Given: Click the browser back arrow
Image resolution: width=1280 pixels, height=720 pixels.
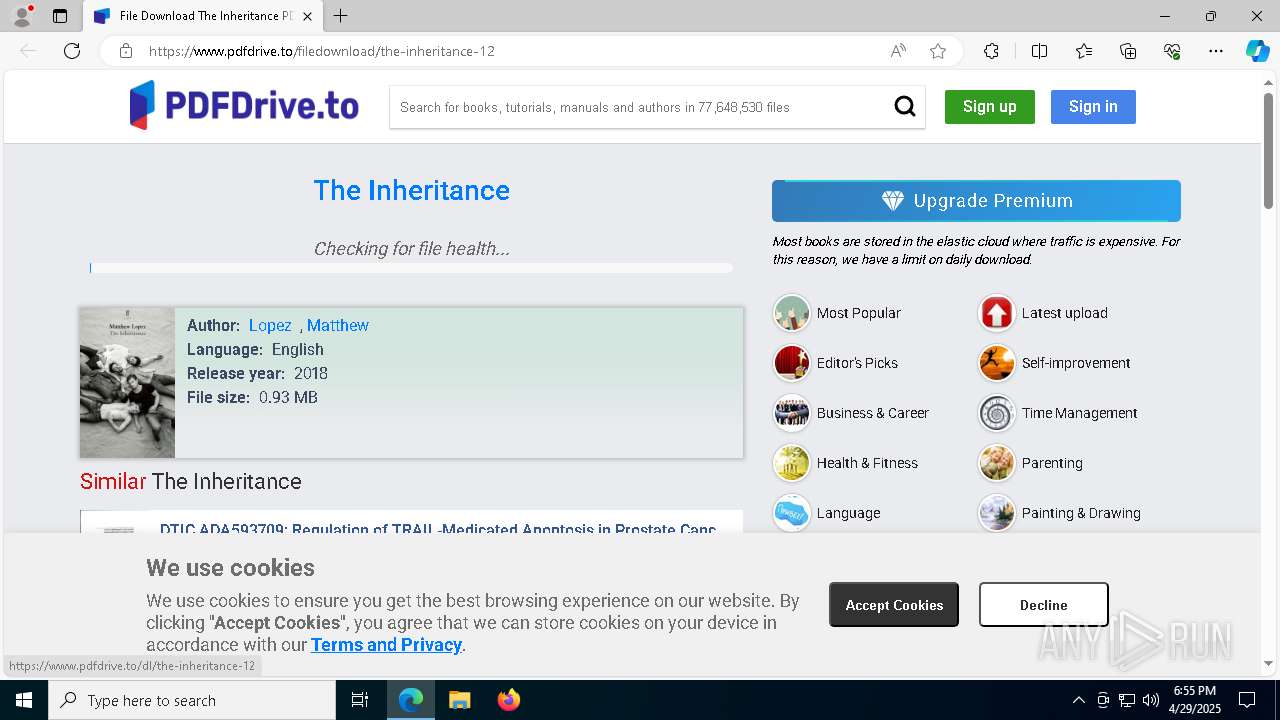Looking at the screenshot, I should (x=28, y=51).
